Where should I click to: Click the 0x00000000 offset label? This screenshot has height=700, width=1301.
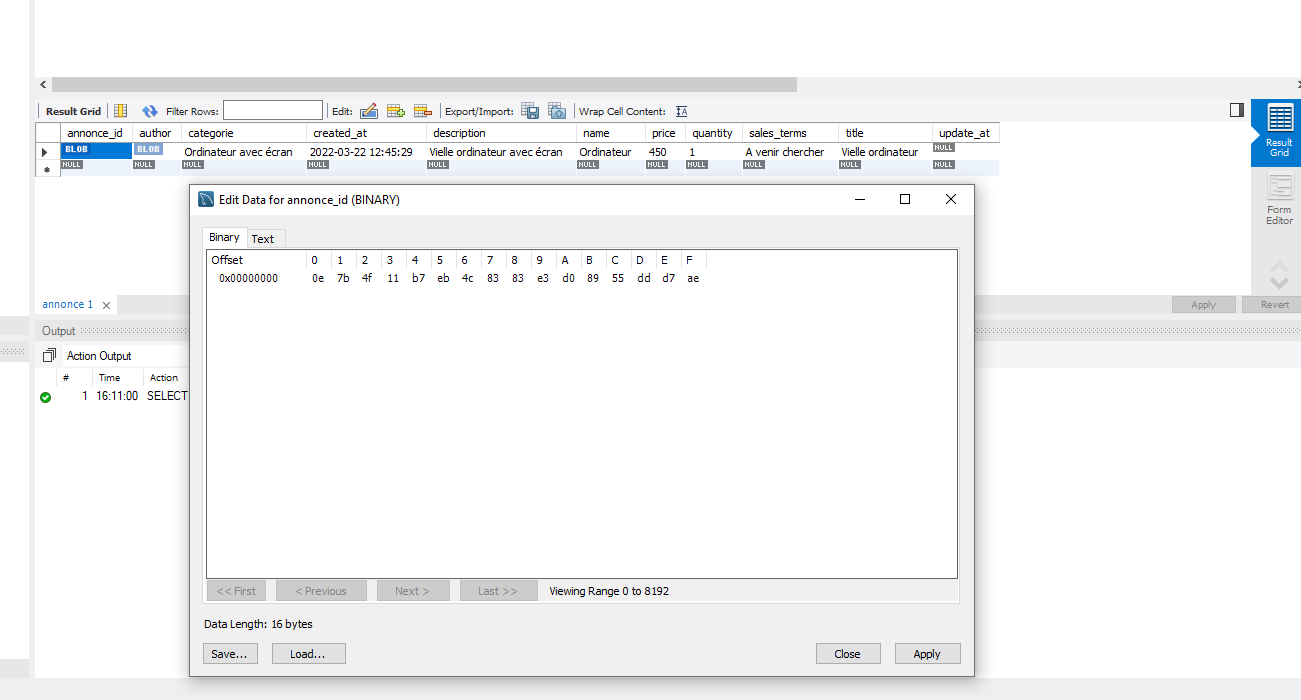(x=249, y=278)
